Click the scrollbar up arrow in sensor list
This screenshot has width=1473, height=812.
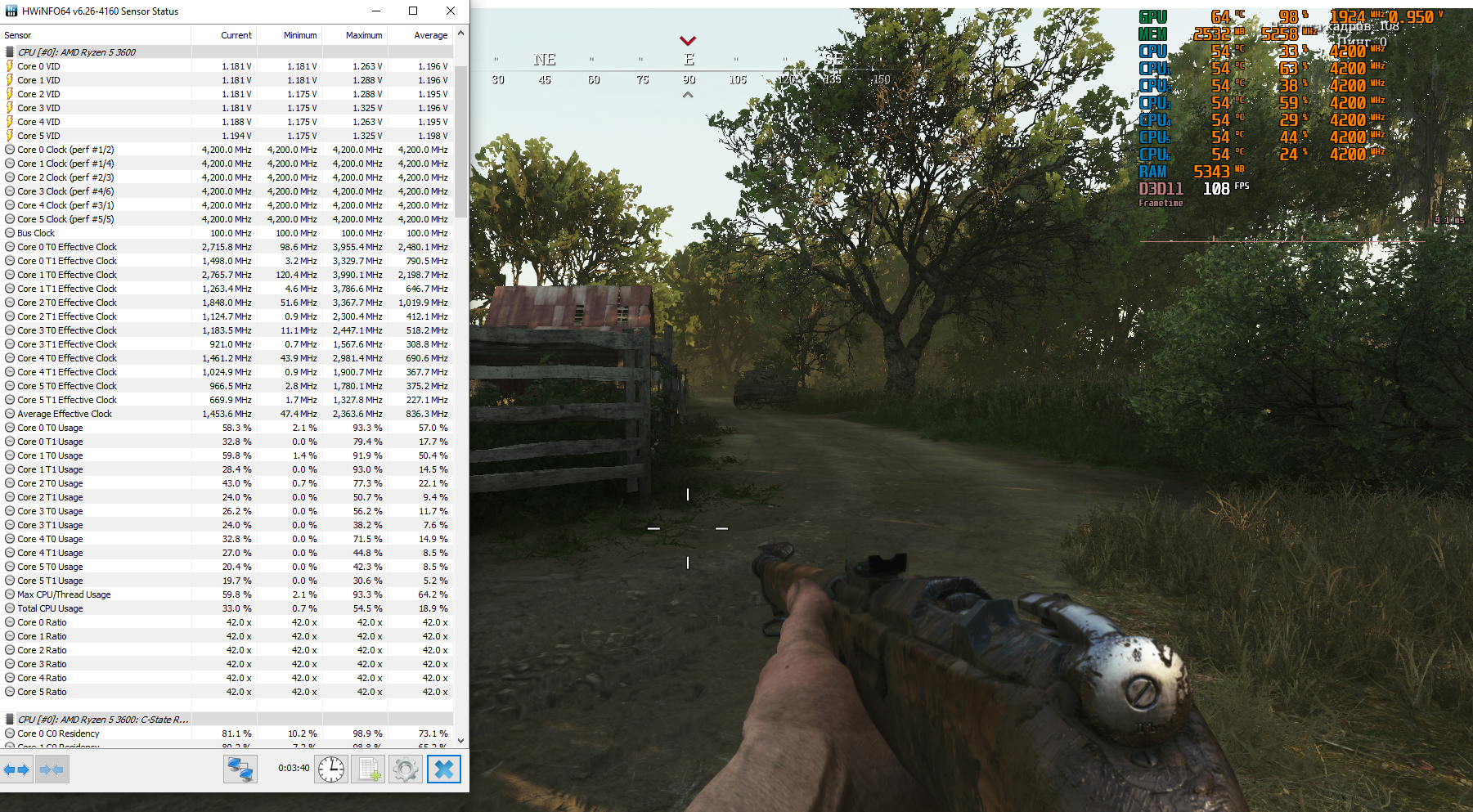[461, 34]
